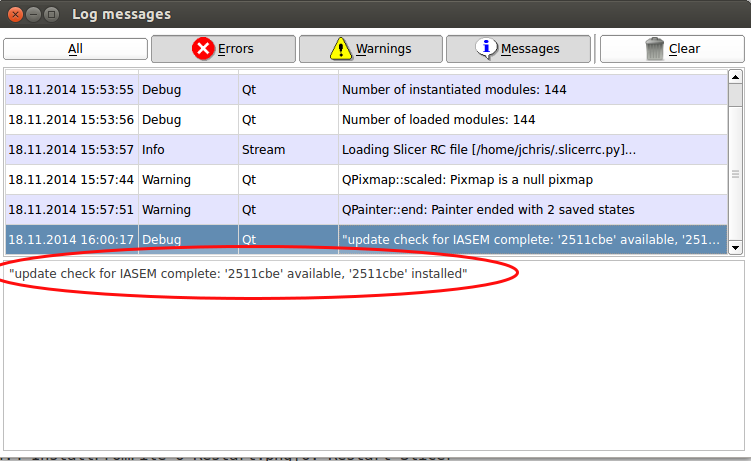Show All log messages
Image resolution: width=751 pixels, height=461 pixels.
[75, 49]
